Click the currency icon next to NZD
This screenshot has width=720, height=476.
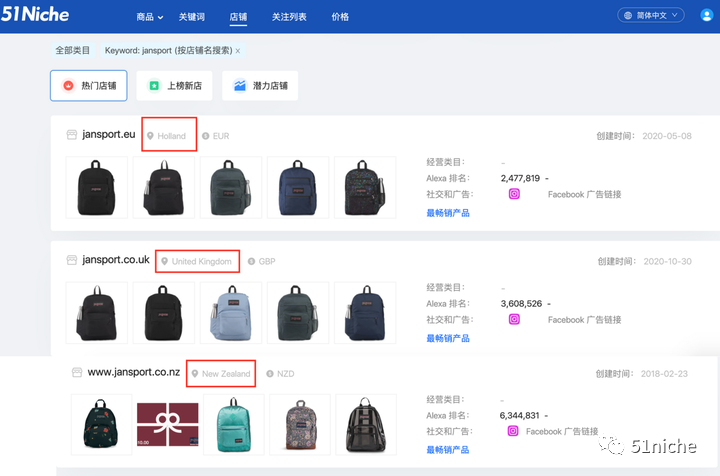[x=270, y=374]
